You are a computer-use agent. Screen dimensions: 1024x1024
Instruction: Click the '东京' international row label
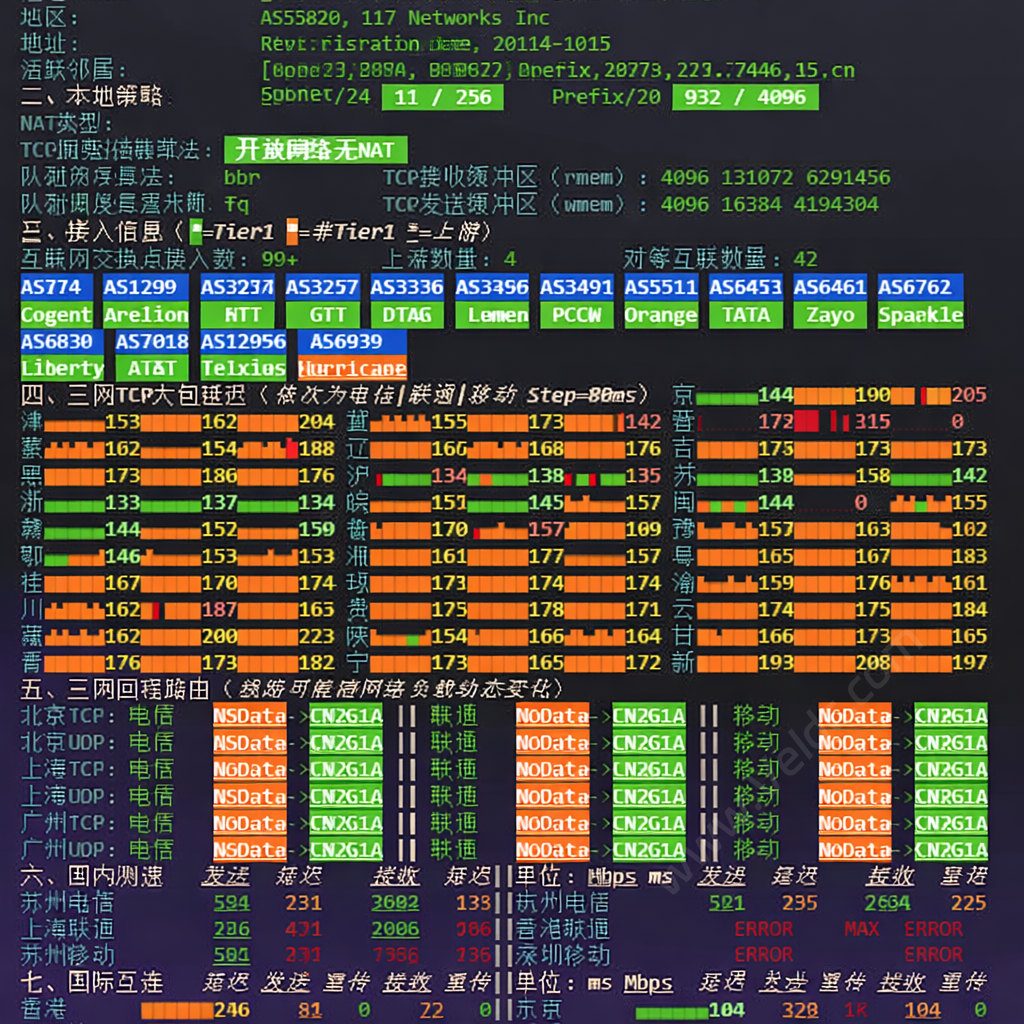pos(539,1010)
